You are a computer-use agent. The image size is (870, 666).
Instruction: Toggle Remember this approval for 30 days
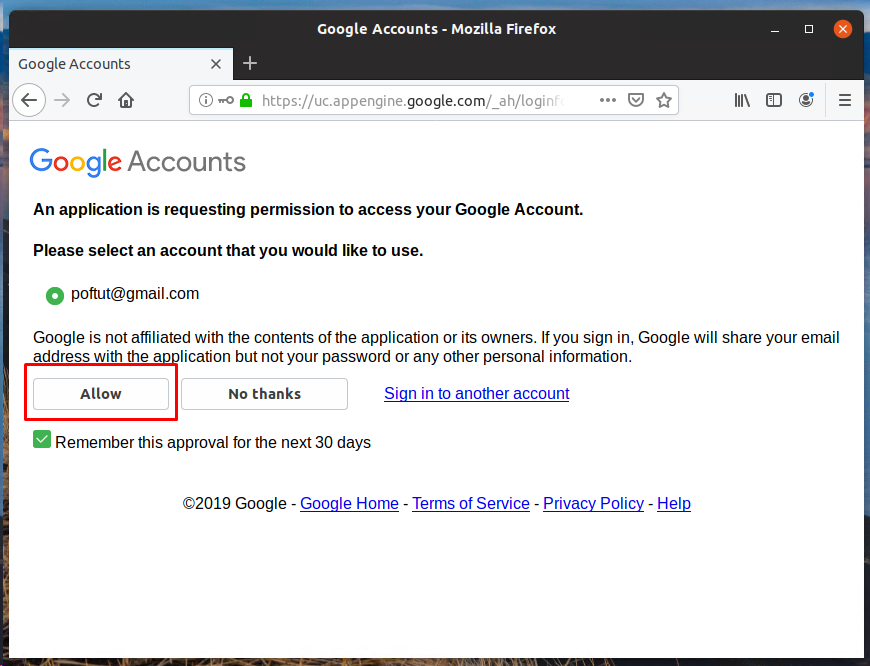click(x=42, y=440)
